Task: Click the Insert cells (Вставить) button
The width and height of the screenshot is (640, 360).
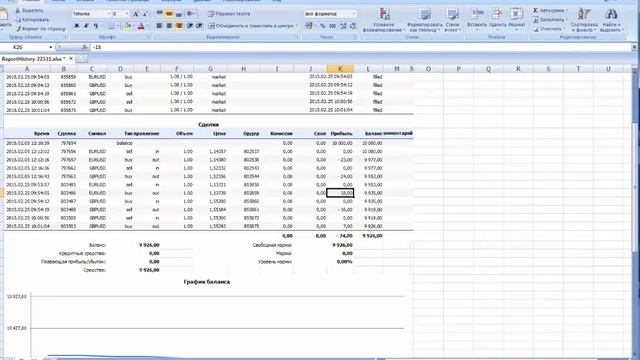Action: (x=476, y=20)
